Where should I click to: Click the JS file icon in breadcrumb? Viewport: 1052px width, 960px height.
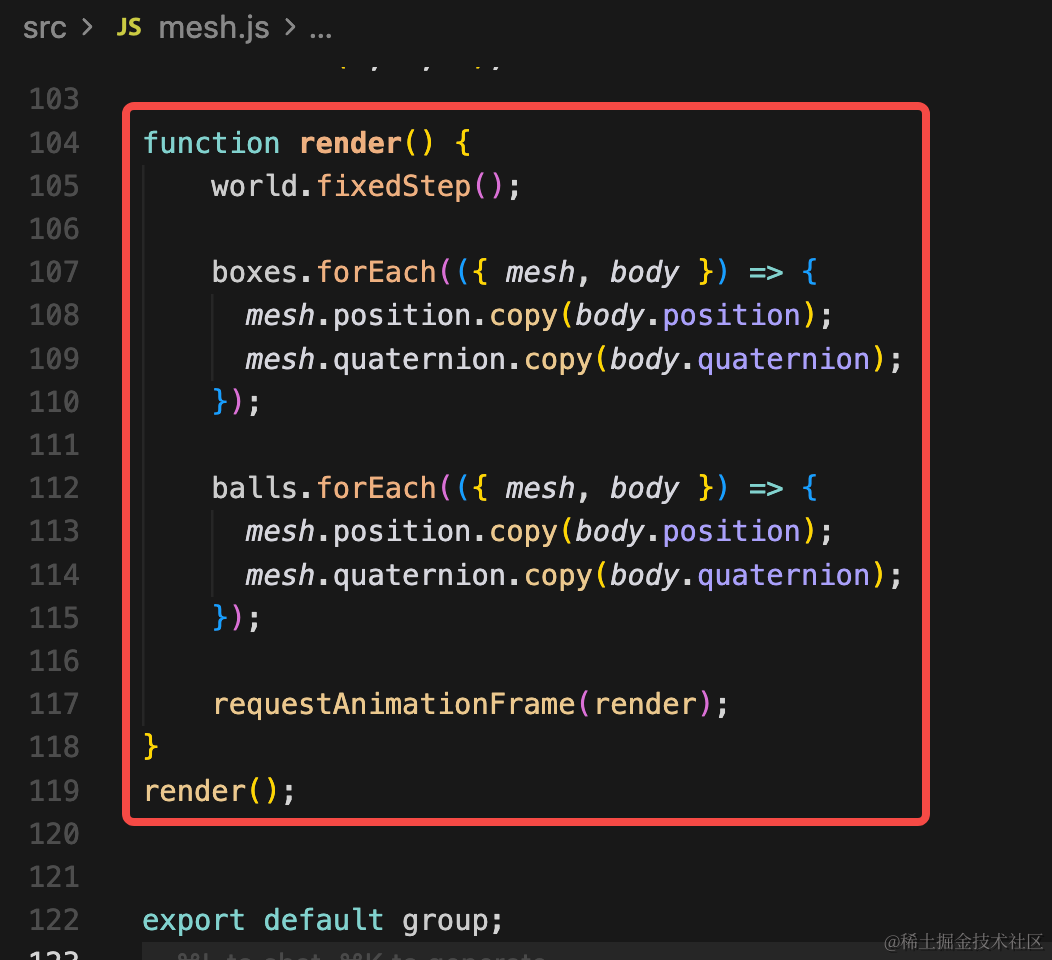coord(129,28)
